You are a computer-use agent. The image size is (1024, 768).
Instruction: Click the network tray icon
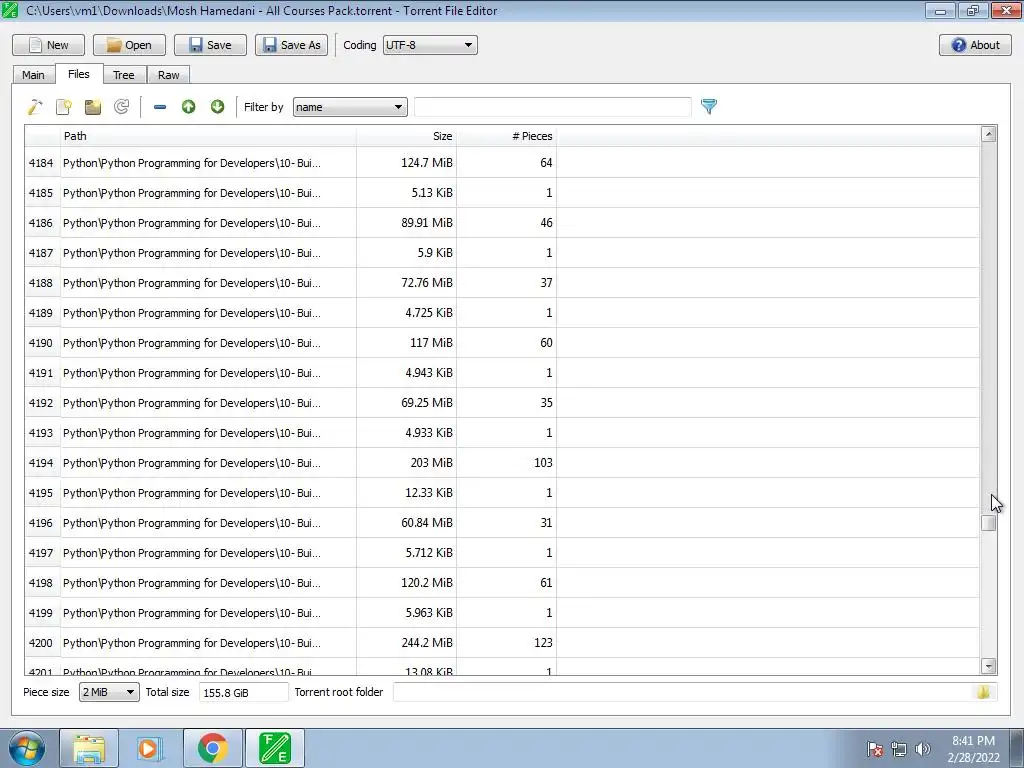pyautogui.click(x=899, y=749)
